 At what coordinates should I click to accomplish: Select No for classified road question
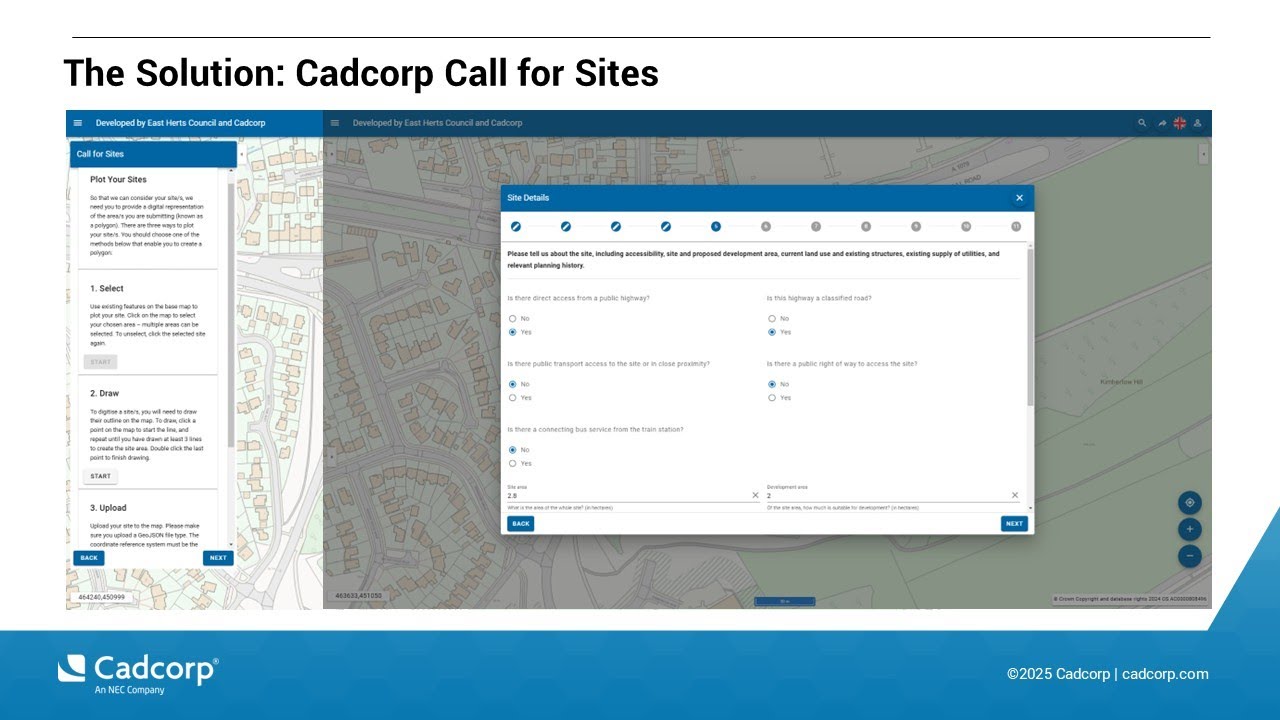tap(772, 319)
